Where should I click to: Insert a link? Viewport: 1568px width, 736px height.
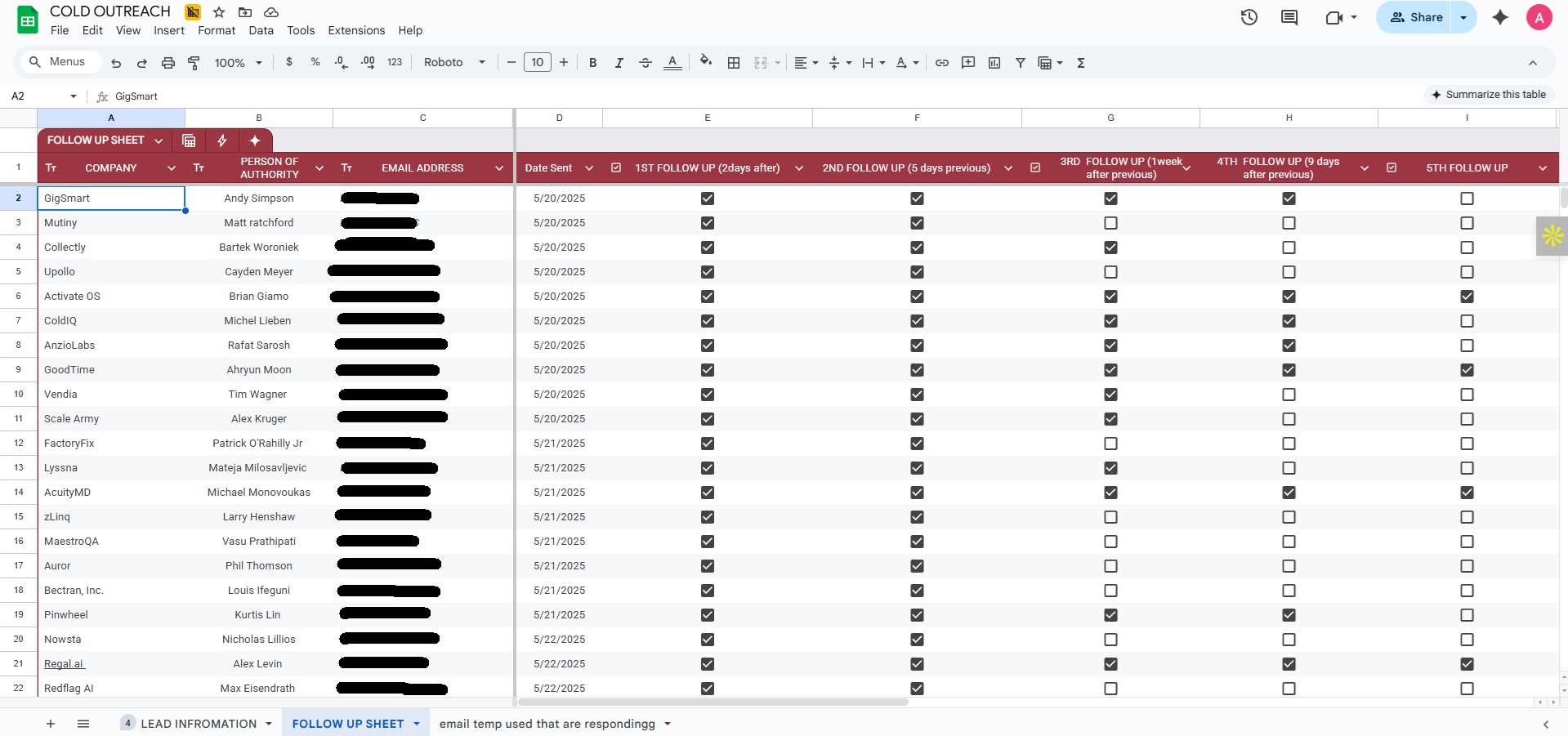point(942,63)
